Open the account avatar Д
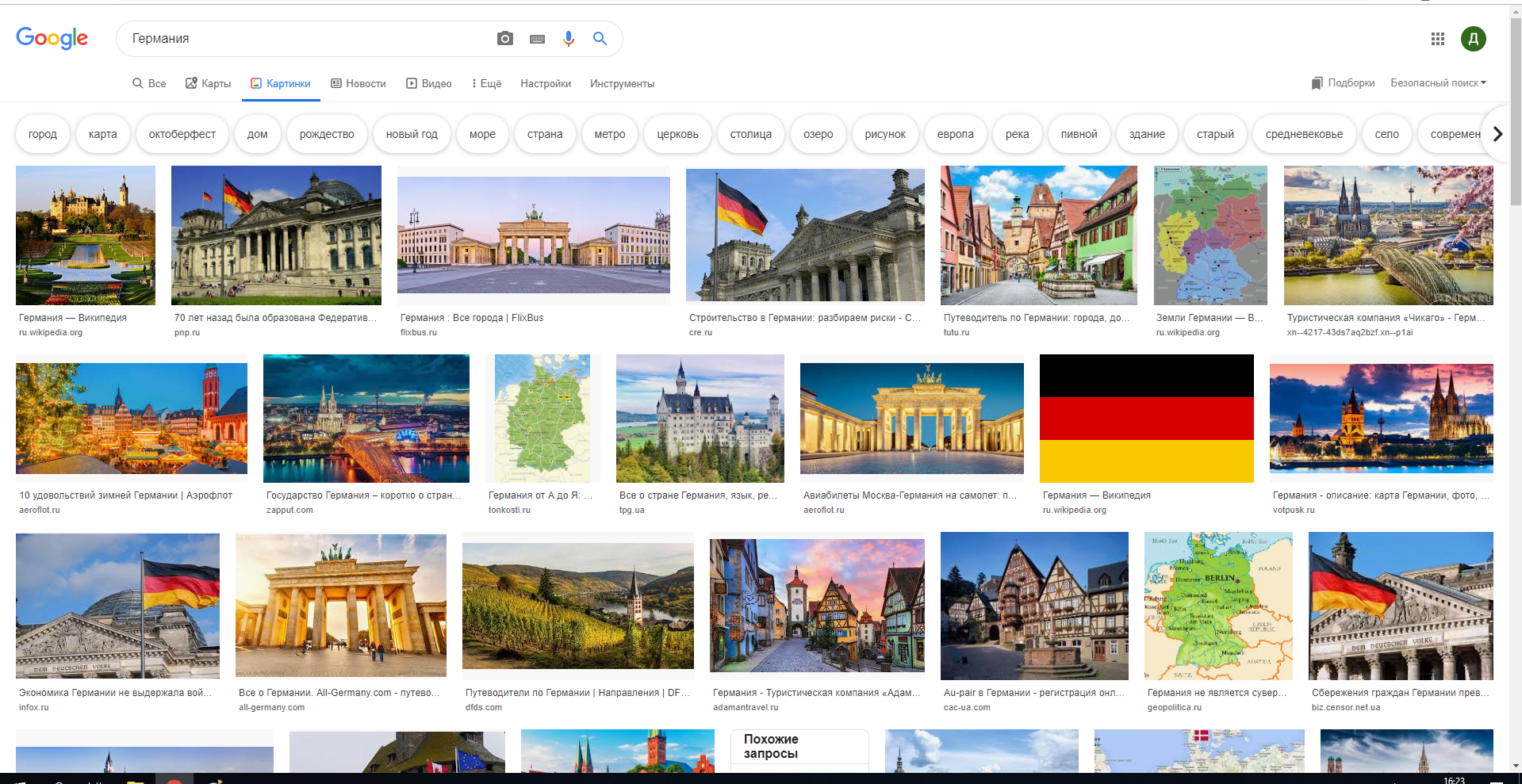 pyautogui.click(x=1474, y=39)
